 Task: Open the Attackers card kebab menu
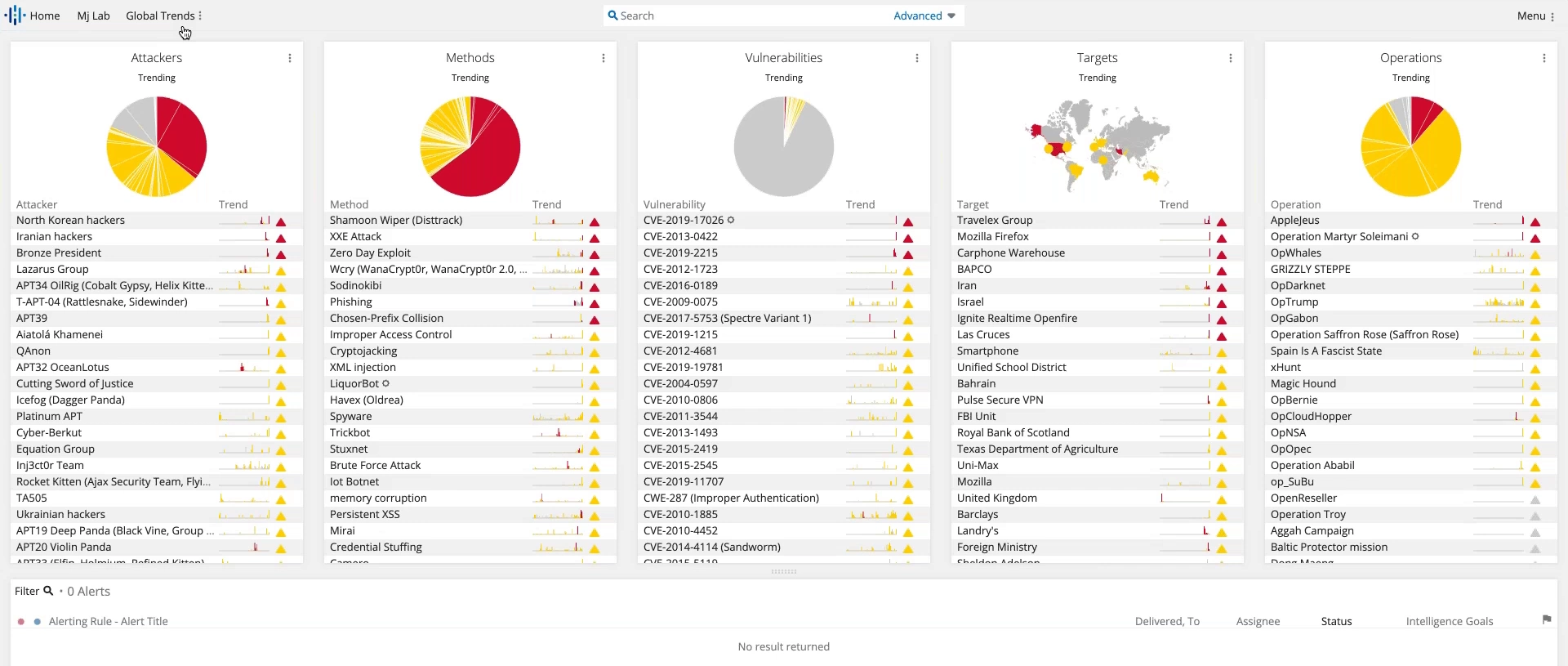coord(290,58)
